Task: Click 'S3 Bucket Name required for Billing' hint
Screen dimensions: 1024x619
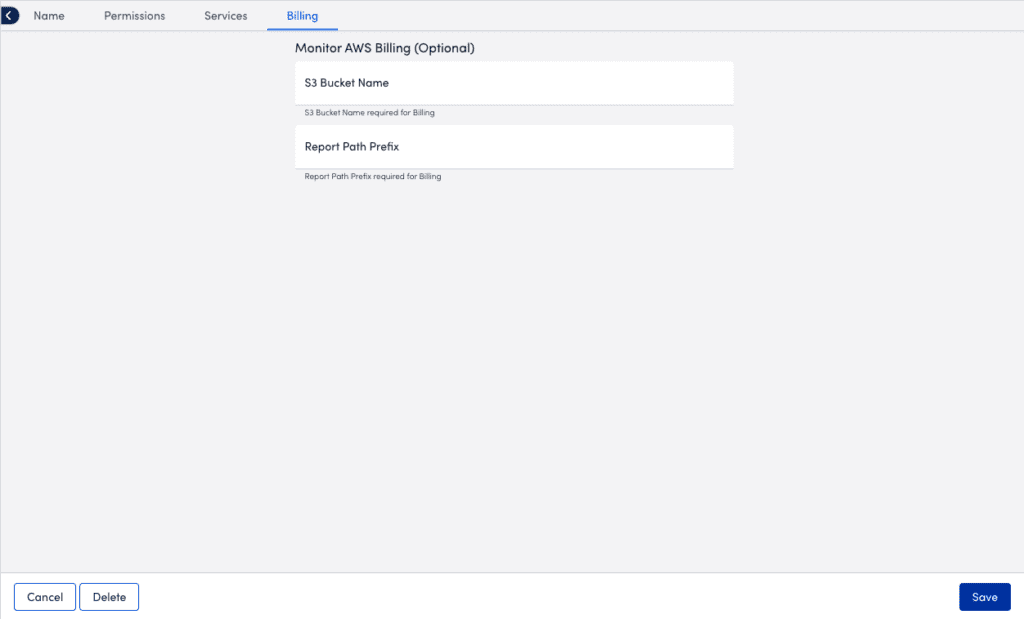Action: 370,112
